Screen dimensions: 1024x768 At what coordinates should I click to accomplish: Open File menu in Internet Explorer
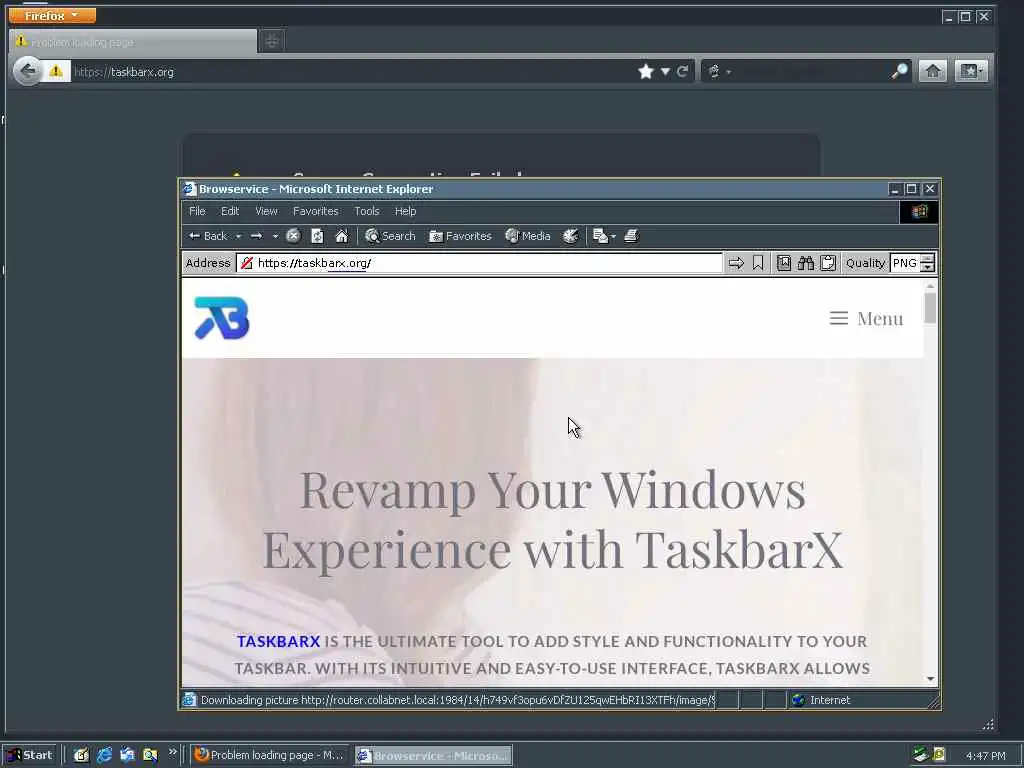coord(197,211)
